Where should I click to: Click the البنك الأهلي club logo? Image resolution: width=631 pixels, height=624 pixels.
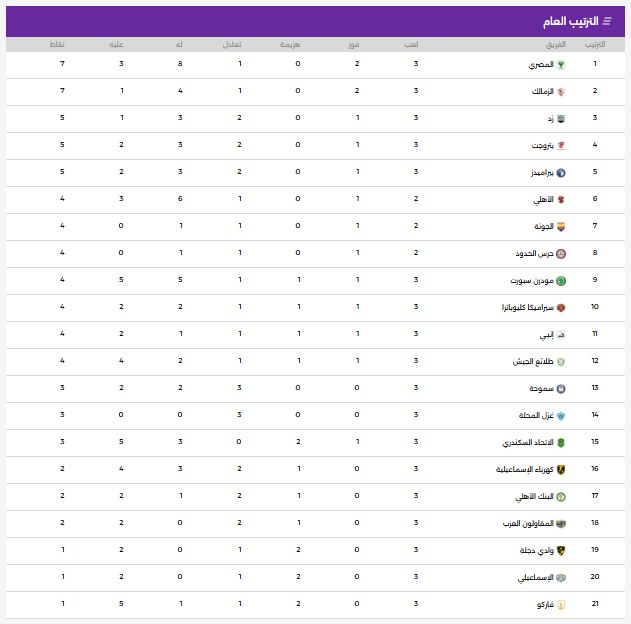pos(561,496)
